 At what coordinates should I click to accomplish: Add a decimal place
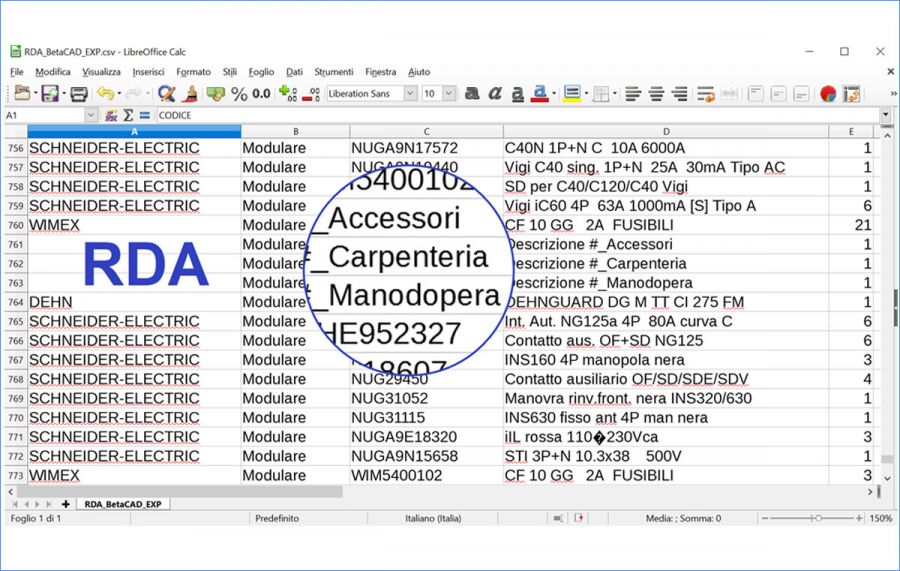tap(288, 93)
